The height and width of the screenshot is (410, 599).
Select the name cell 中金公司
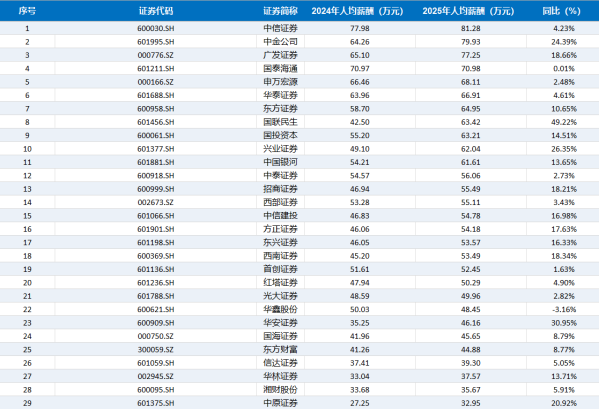tap(280, 42)
